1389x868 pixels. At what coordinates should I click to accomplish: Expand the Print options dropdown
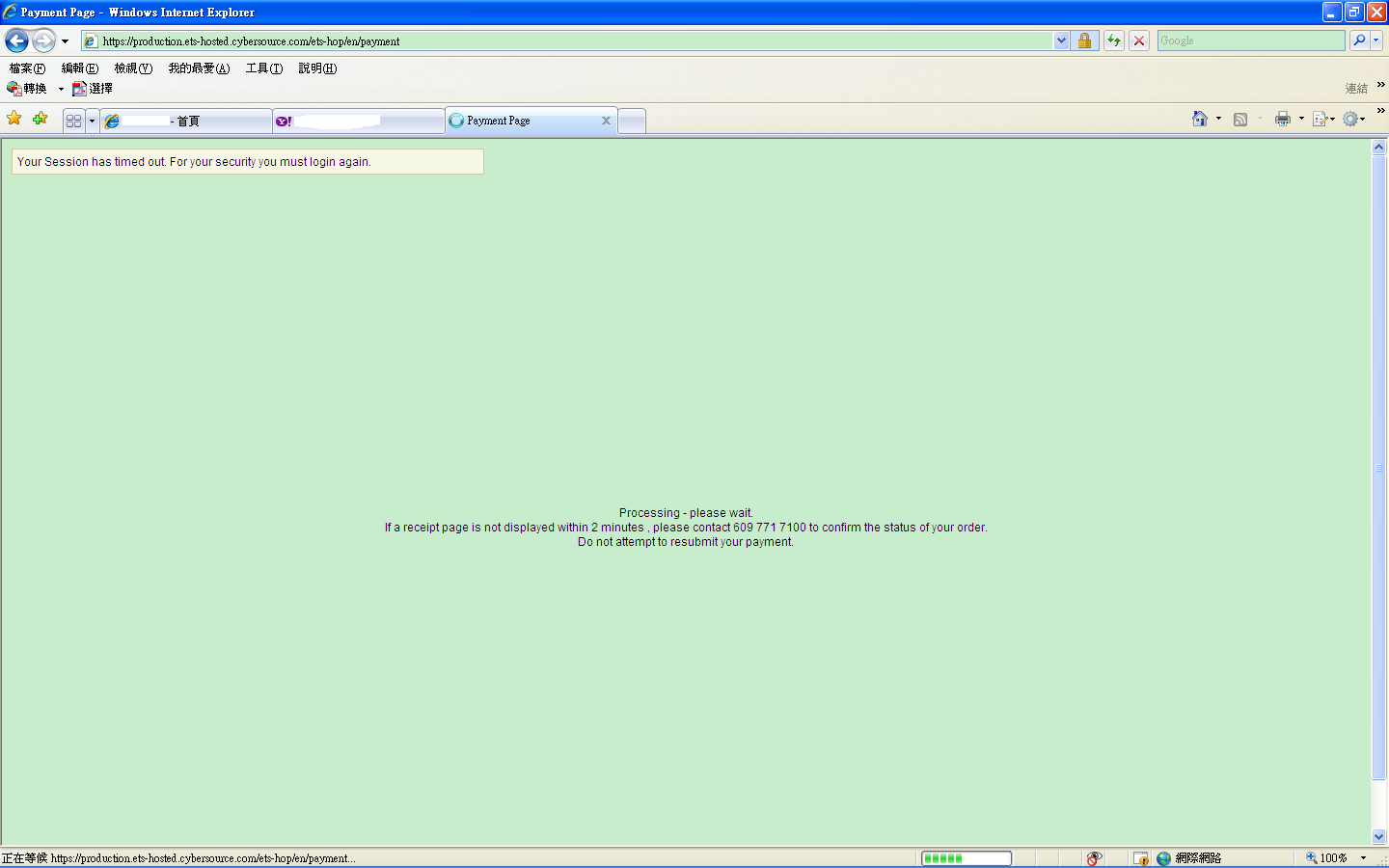1301,119
